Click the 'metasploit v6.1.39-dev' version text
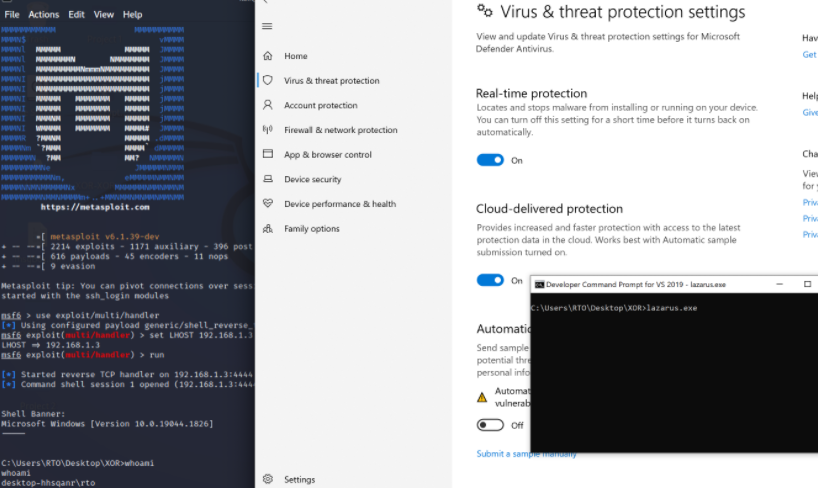The height and width of the screenshot is (488, 818). pos(105,236)
